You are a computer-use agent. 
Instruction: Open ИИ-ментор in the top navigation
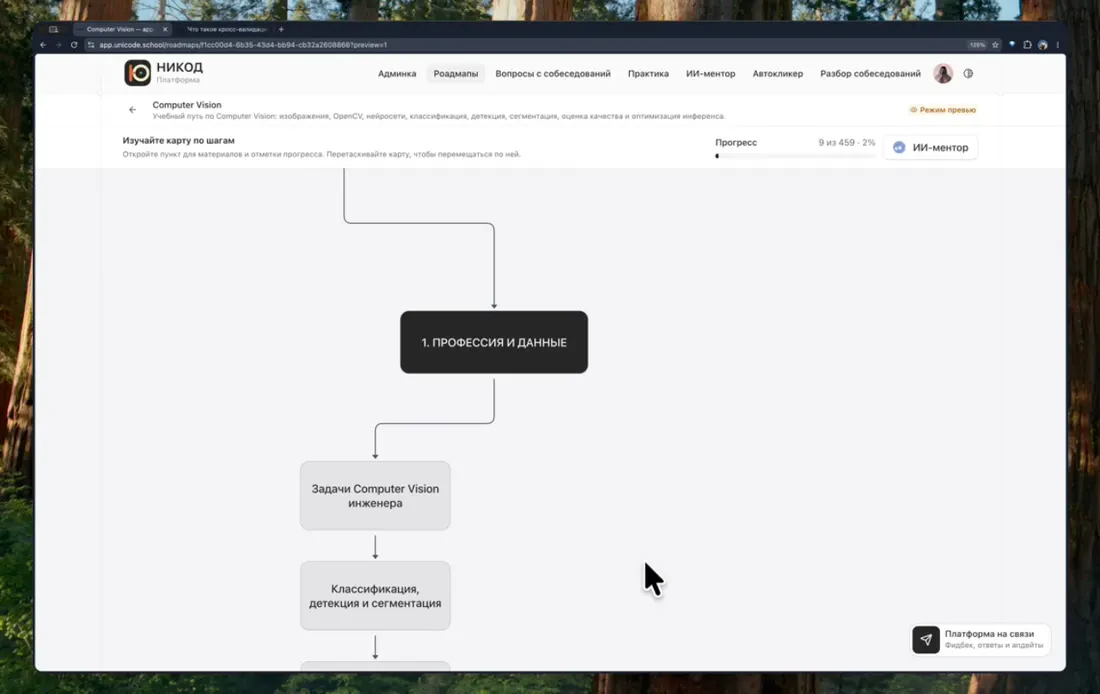[711, 74]
